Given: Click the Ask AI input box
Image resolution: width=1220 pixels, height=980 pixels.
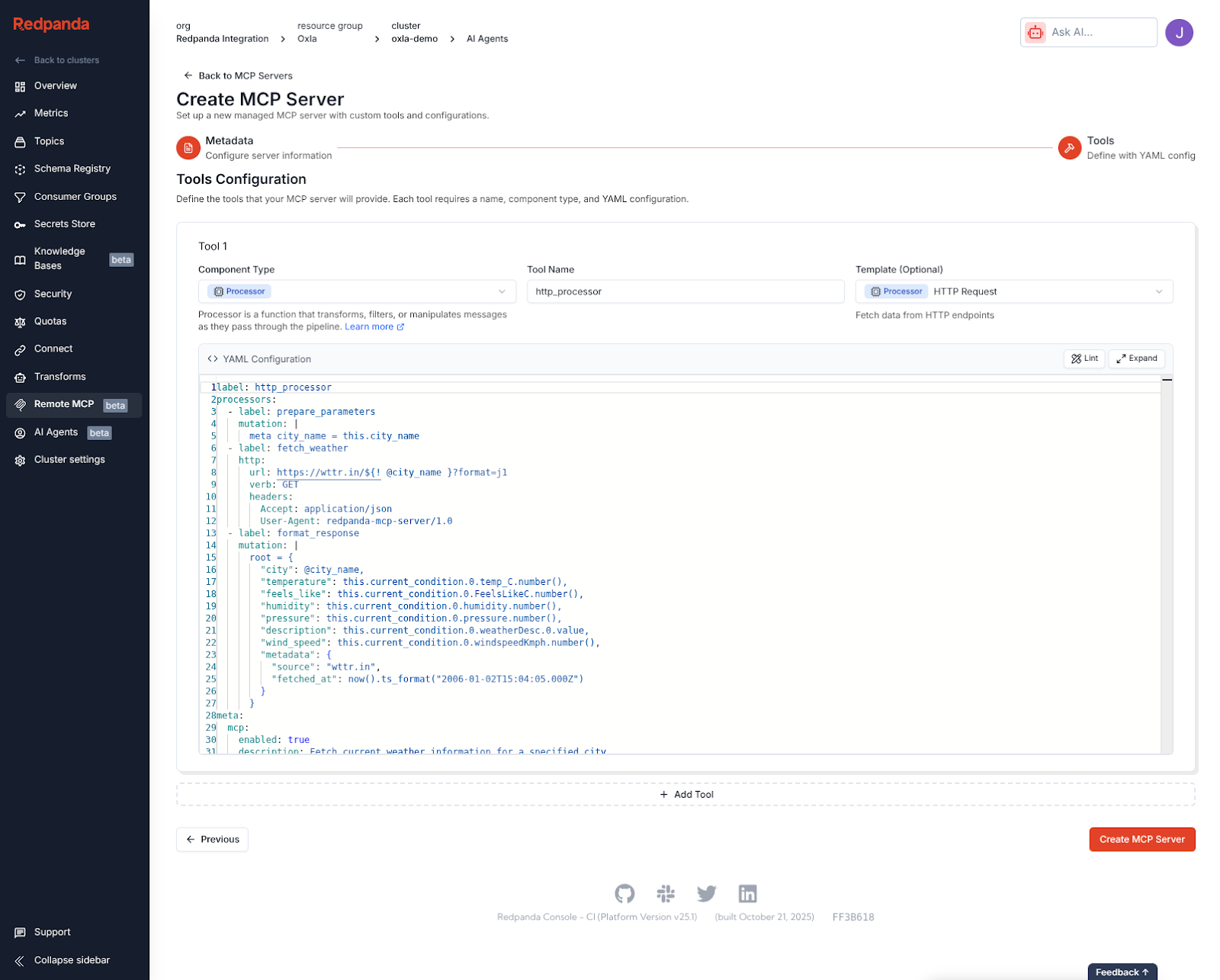Looking at the screenshot, I should [x=1089, y=33].
